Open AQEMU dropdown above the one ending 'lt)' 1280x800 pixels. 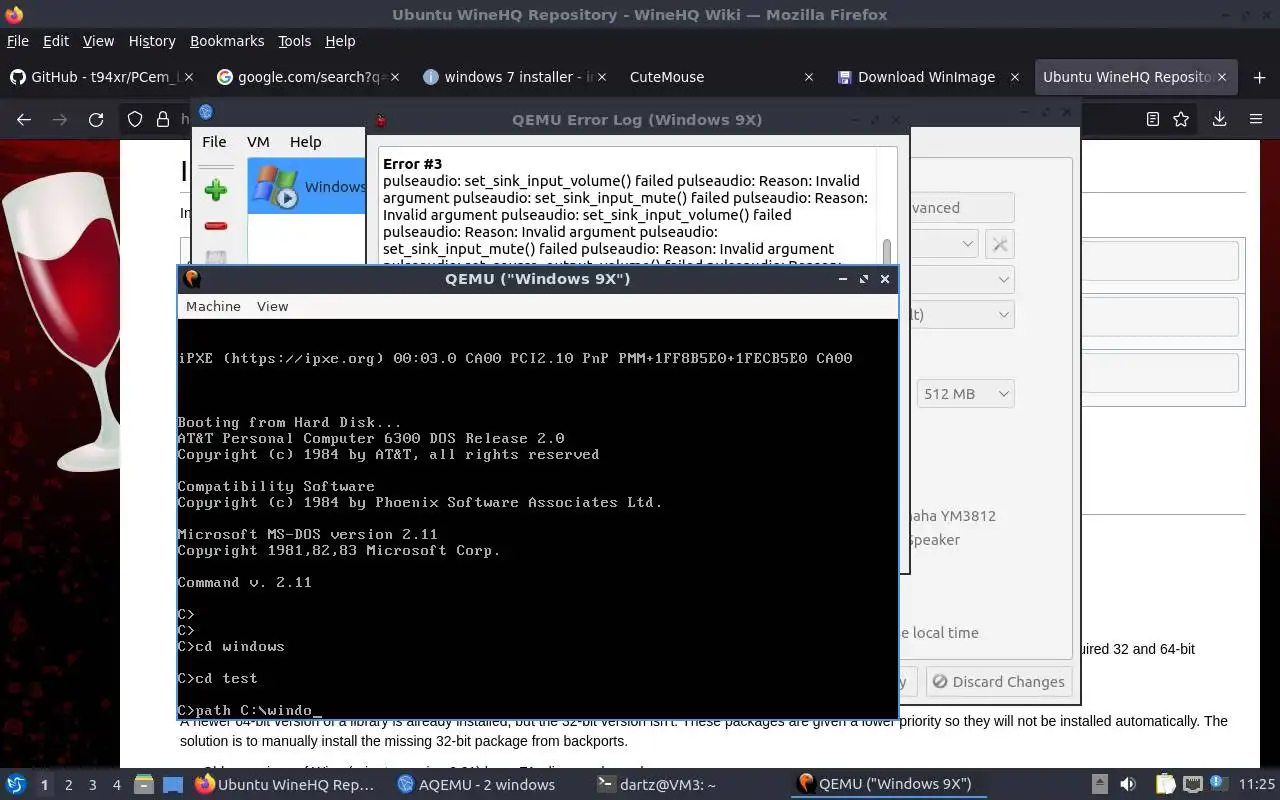(x=962, y=280)
